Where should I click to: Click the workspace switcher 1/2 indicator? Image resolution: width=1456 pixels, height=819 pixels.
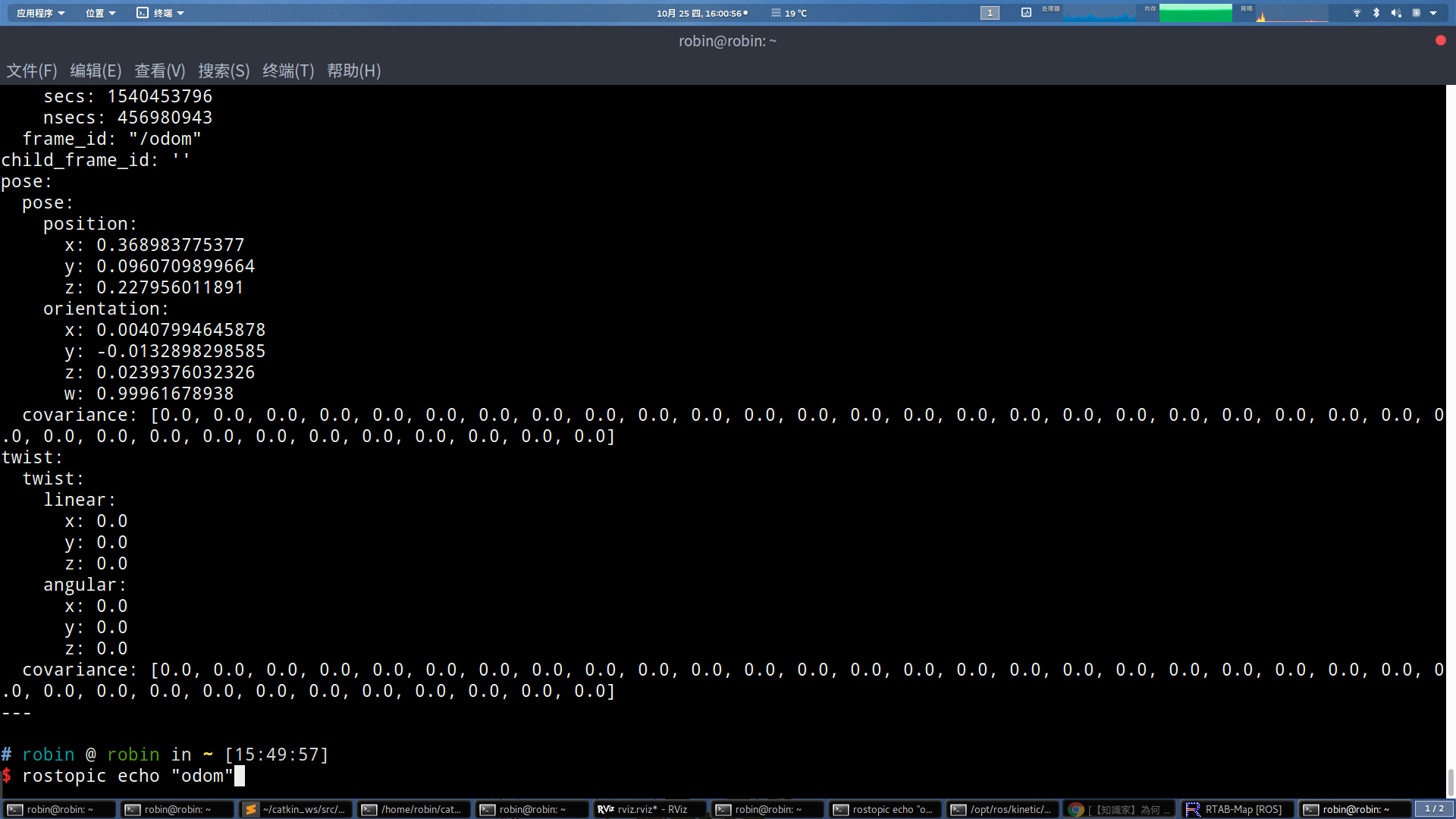click(1434, 809)
